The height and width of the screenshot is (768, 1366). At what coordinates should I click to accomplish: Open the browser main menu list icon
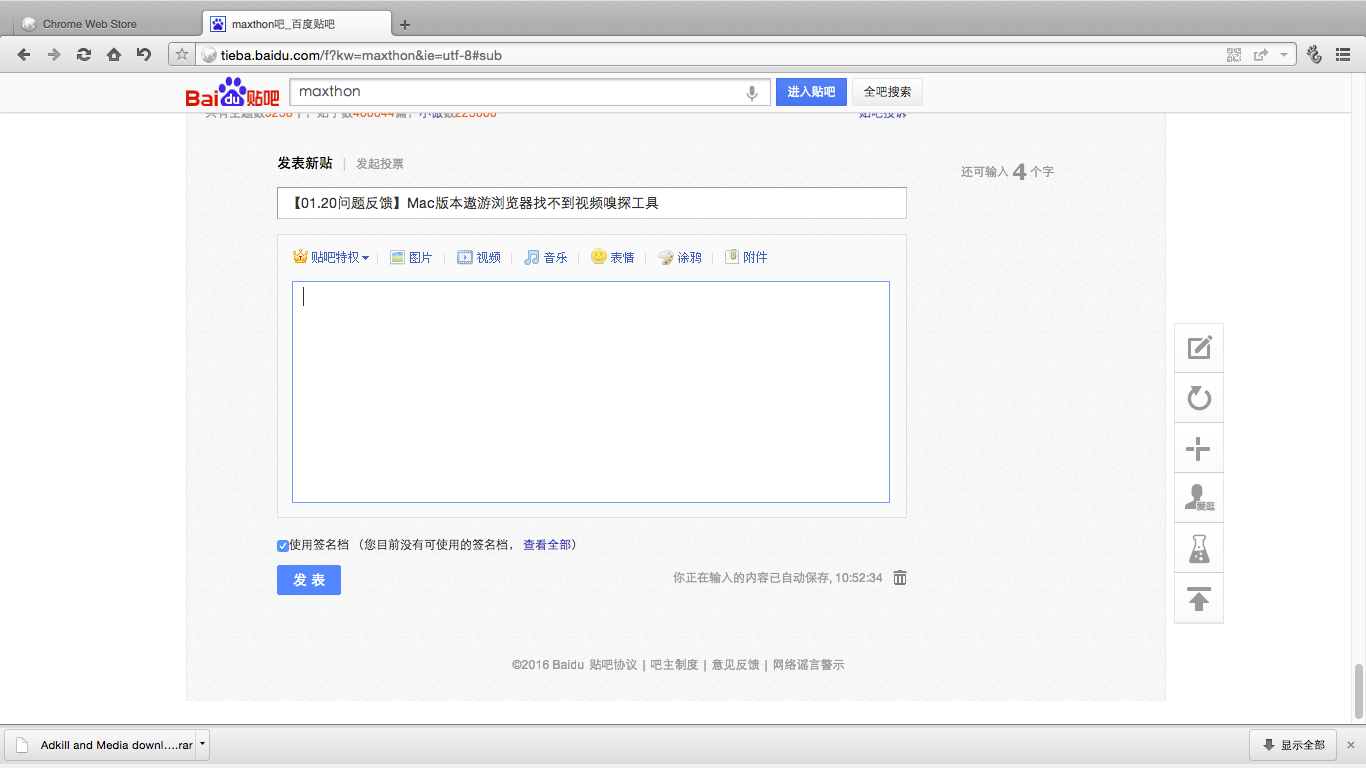click(1343, 55)
